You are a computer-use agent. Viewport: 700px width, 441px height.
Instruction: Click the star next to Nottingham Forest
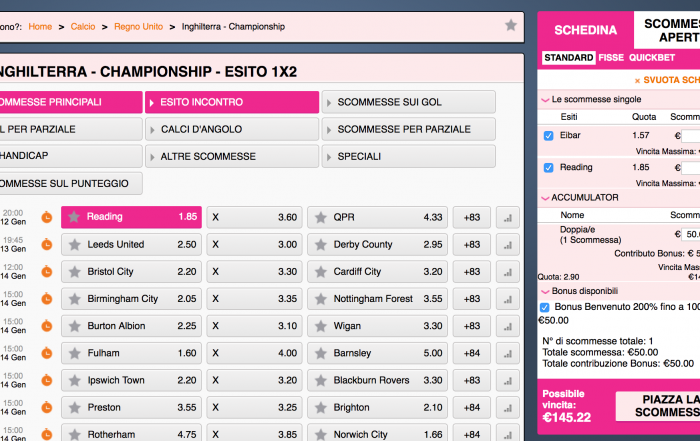coord(321,299)
